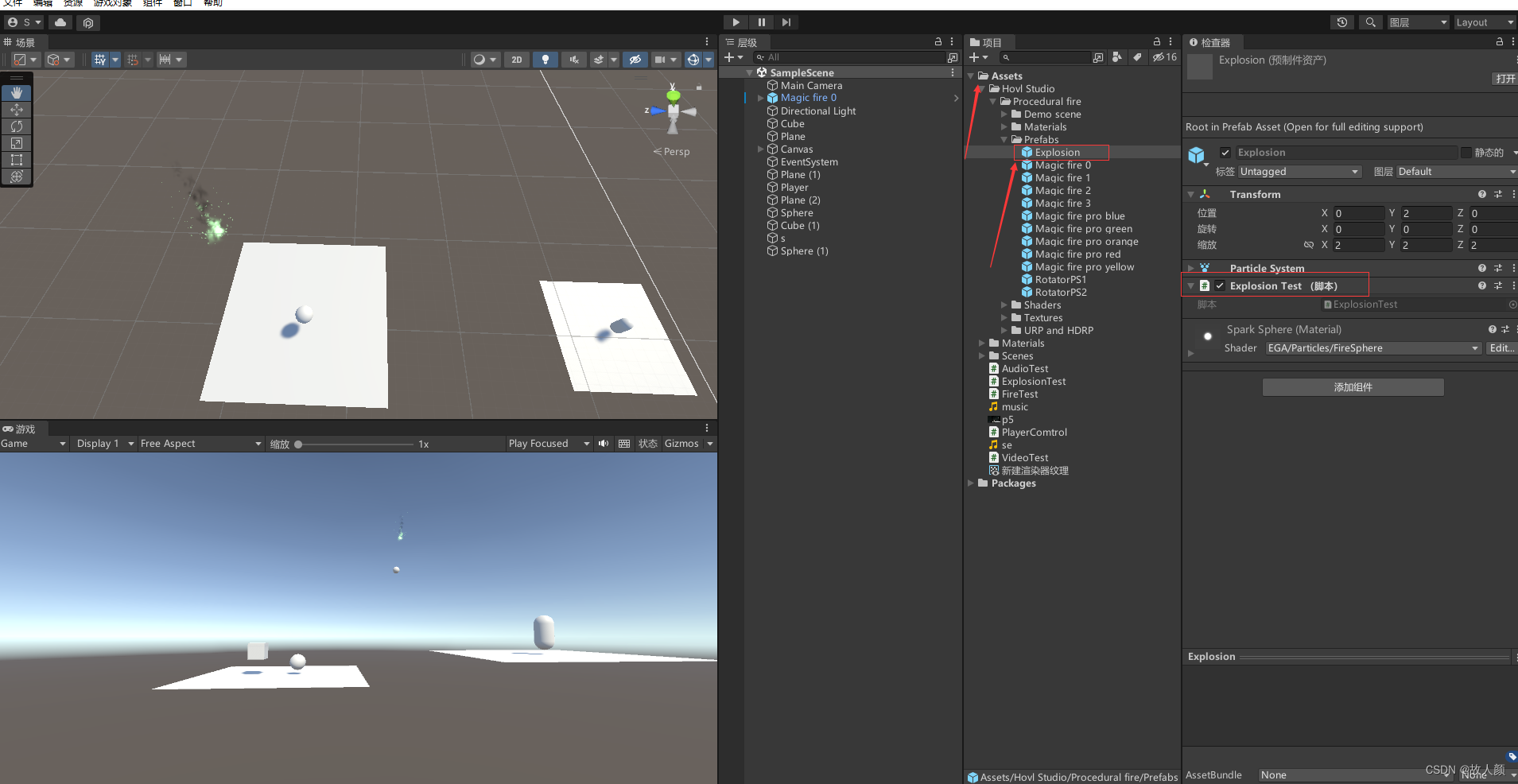The width and height of the screenshot is (1518, 784).
Task: Toggle the Explosion Test script enabled checkbox
Action: (x=1220, y=286)
